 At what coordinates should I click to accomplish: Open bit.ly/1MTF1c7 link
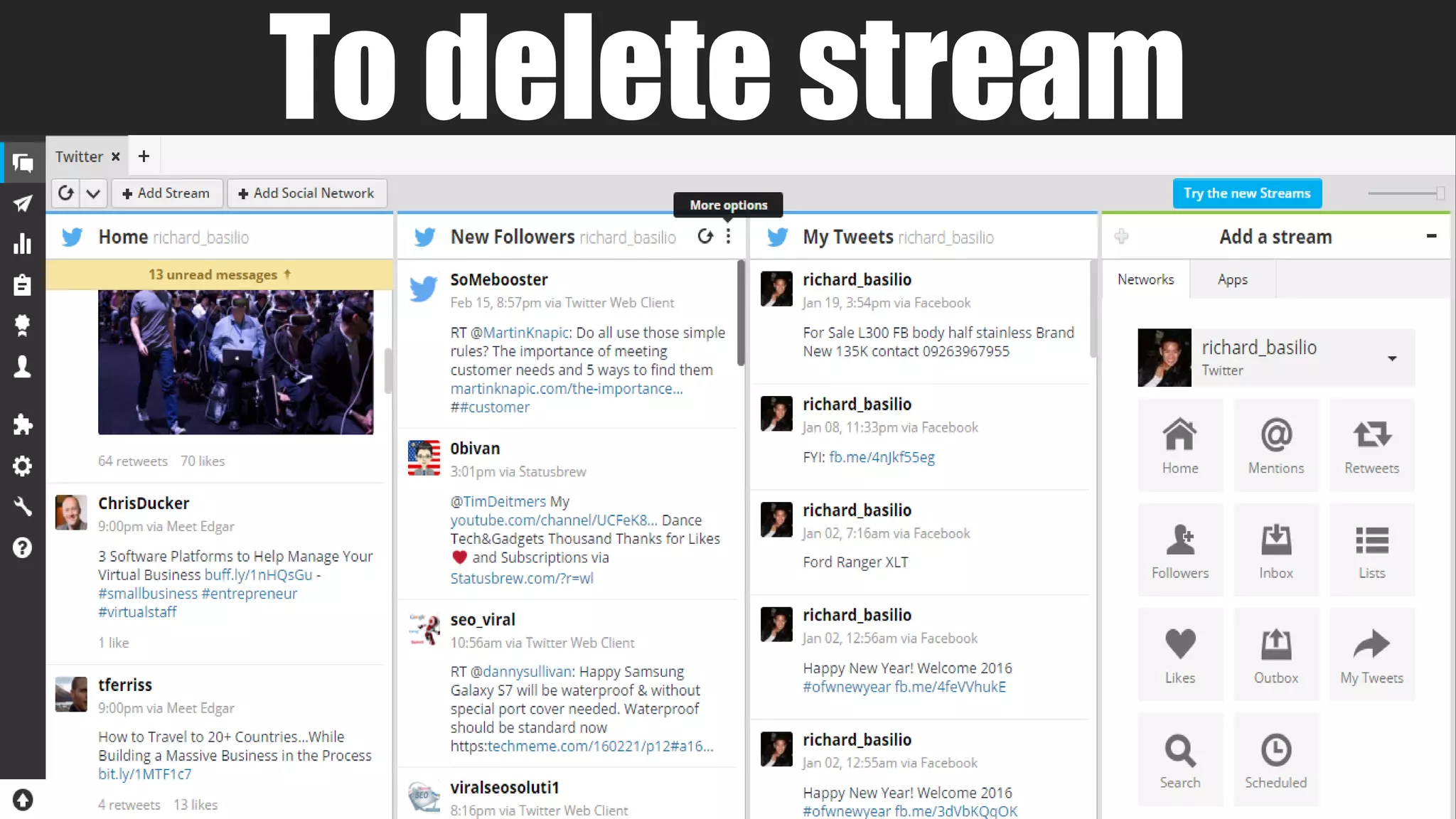pyautogui.click(x=144, y=774)
